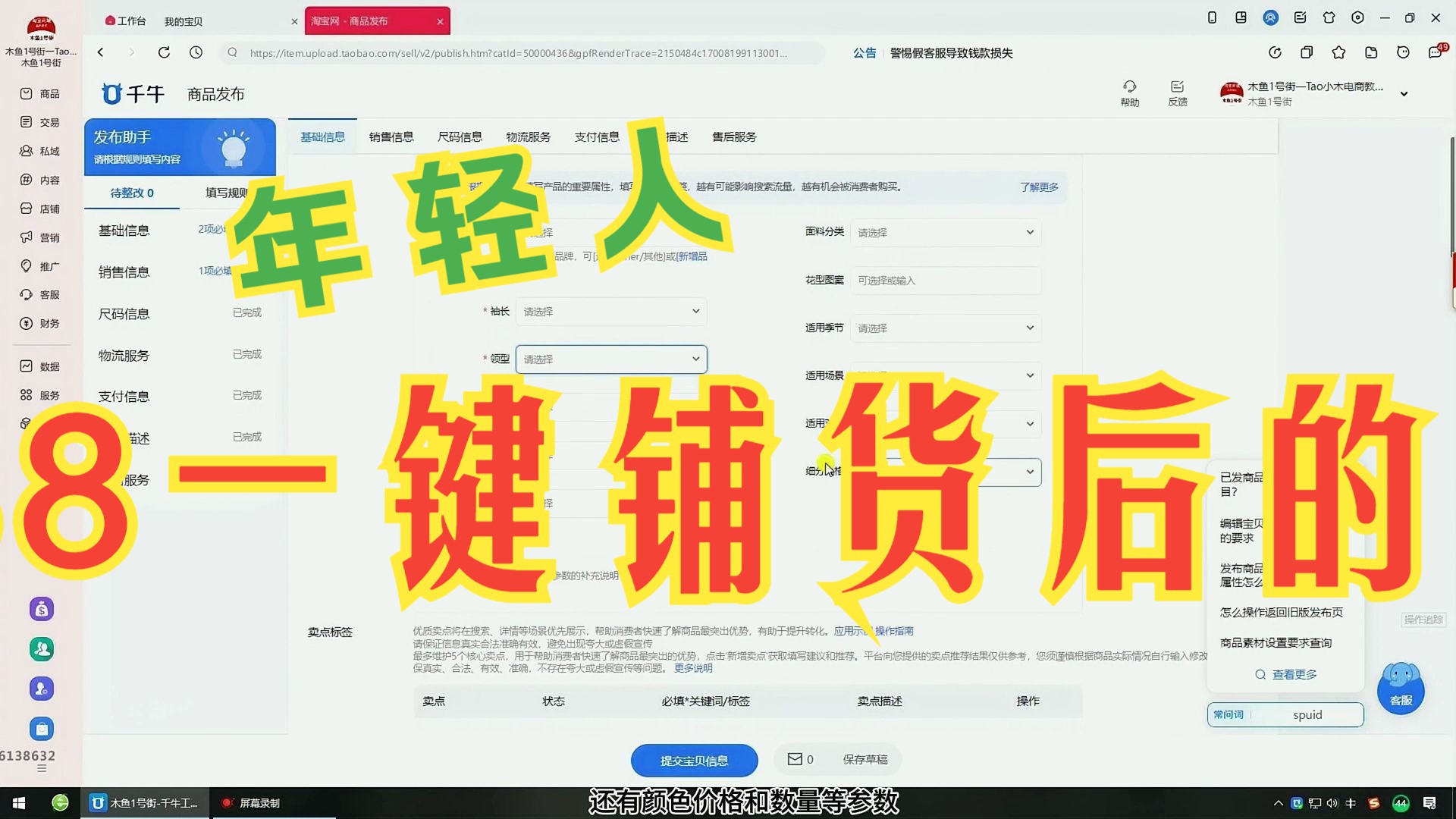Expand the shop account dropdown arrow

tap(1404, 94)
